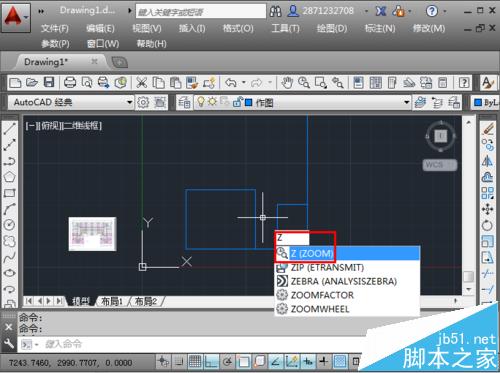500x373 pixels.
Task: Expand the AutoCAD 经典 workspace dropdown
Action: pos(130,102)
